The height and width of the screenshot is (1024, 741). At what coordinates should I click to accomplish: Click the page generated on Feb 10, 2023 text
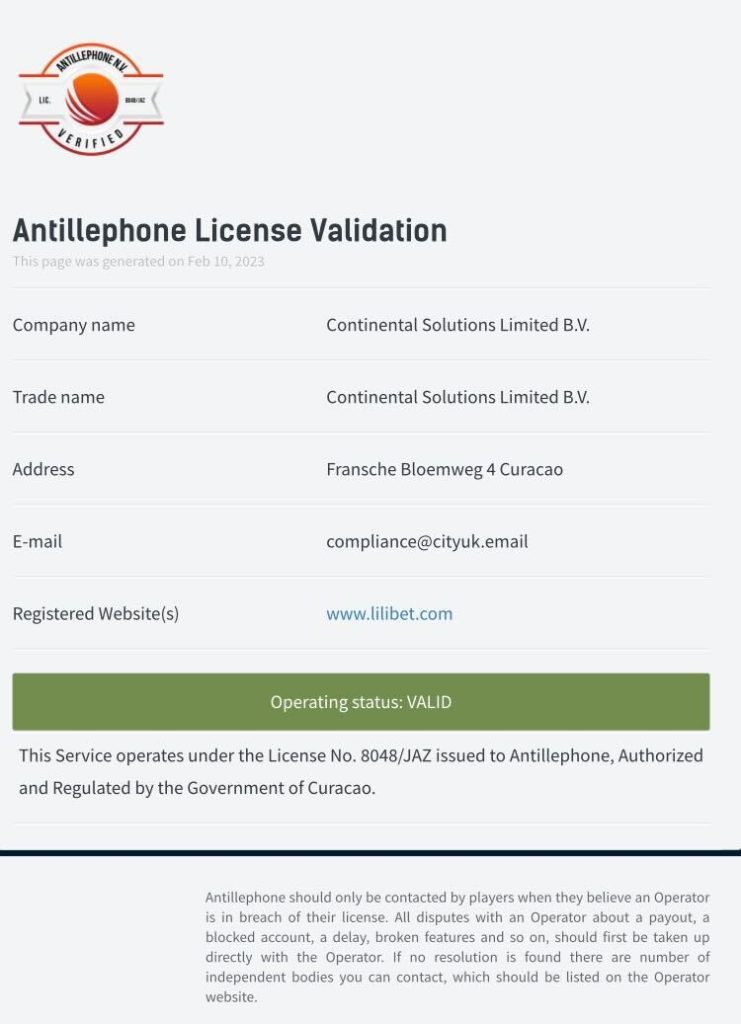138,261
